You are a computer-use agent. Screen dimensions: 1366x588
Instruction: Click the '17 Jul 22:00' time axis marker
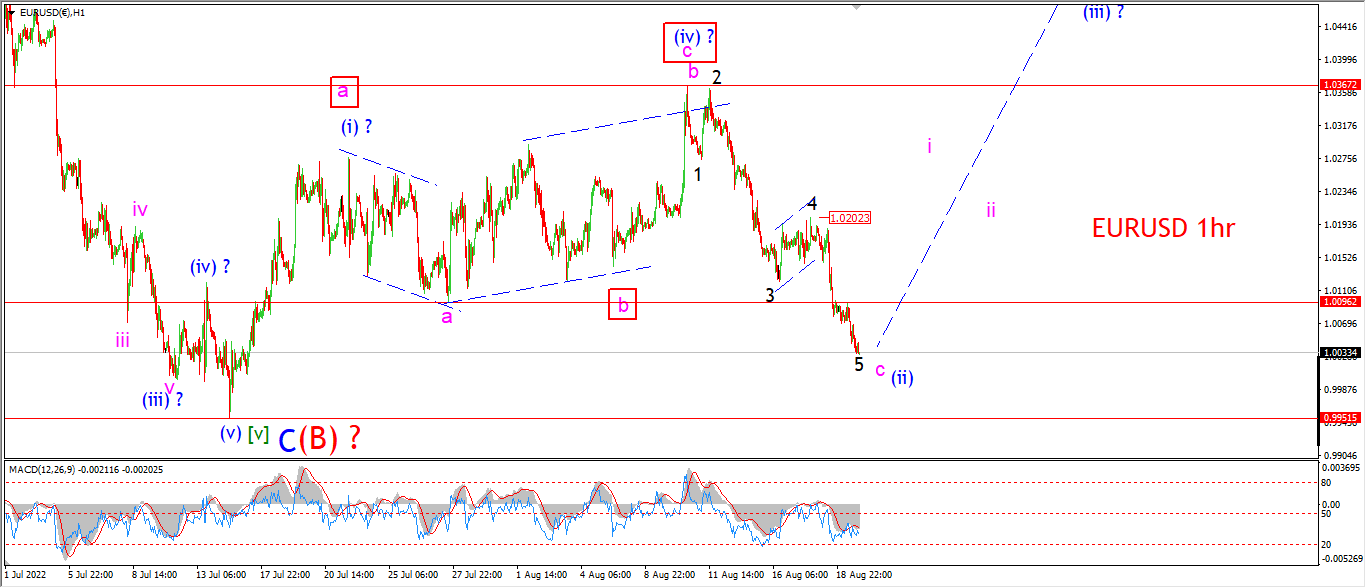[x=284, y=575]
